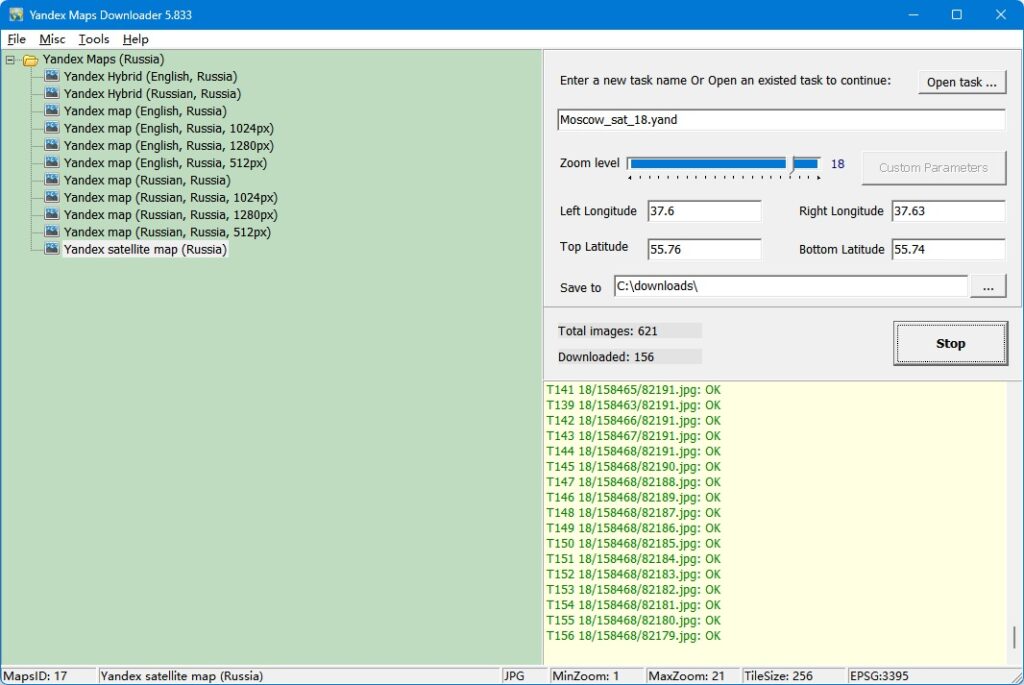The image size is (1024, 685).
Task: Click the Top Latitude input field
Action: pyautogui.click(x=704, y=249)
